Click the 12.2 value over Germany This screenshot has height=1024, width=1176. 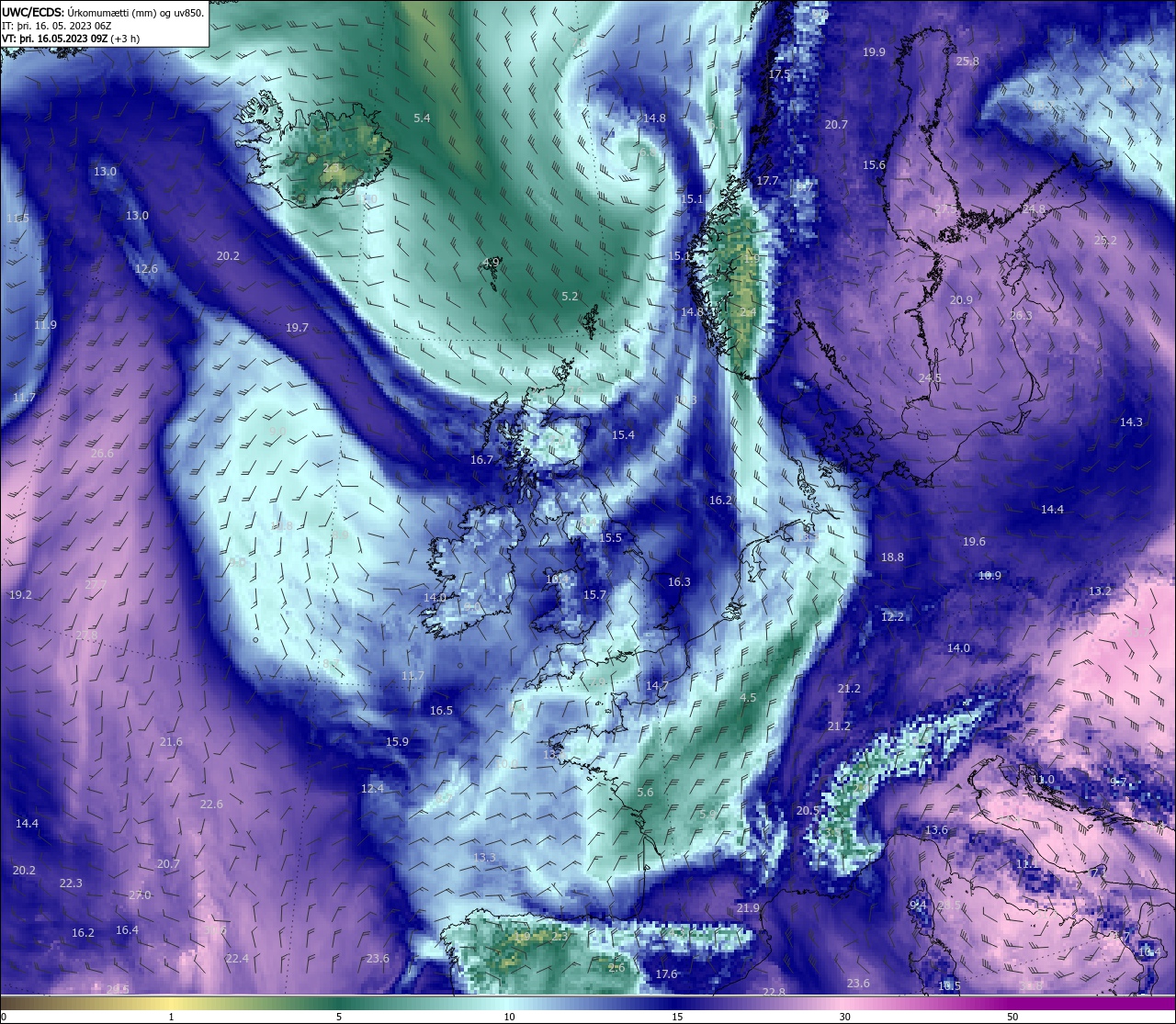[x=892, y=617]
